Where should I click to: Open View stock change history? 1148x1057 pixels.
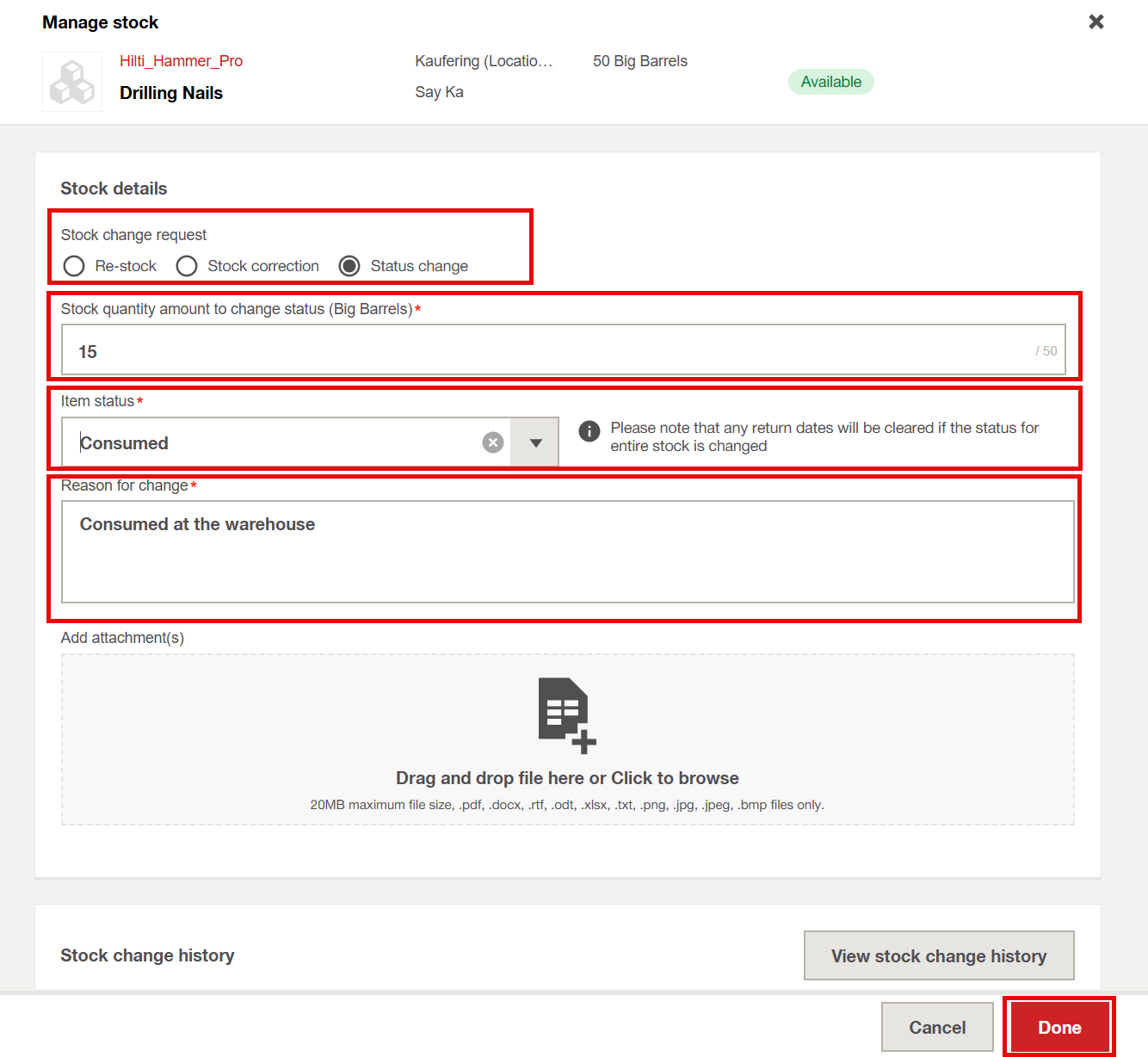[938, 955]
